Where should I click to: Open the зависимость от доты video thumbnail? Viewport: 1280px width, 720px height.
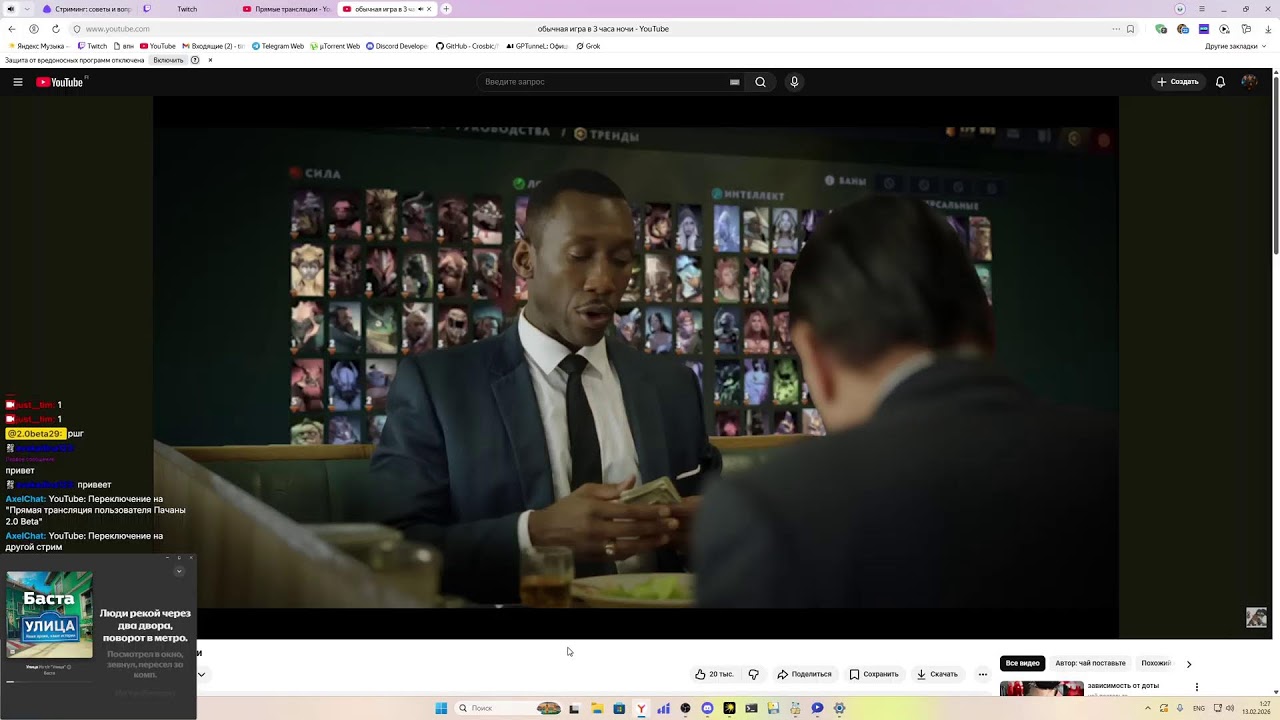[x=1042, y=688]
